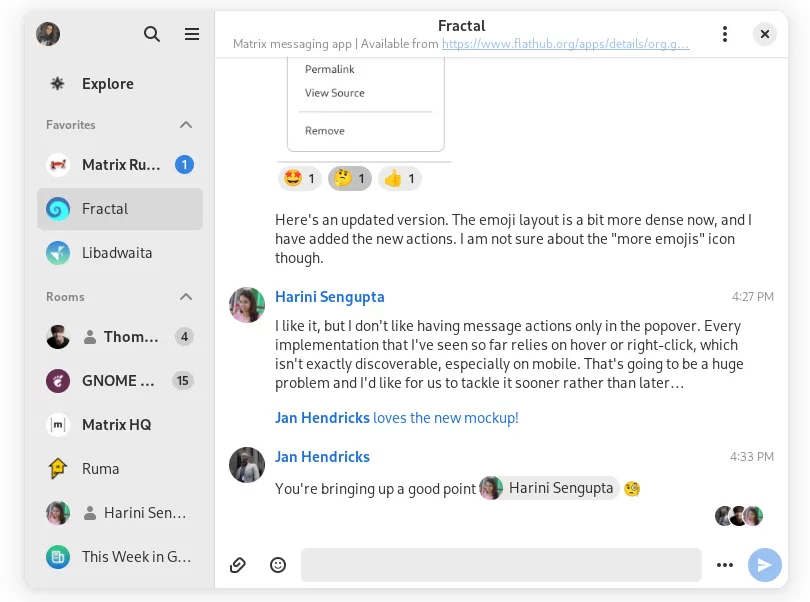Viewport: 810px width, 602px height.
Task: Close the Fractal room view
Action: pyautogui.click(x=765, y=34)
